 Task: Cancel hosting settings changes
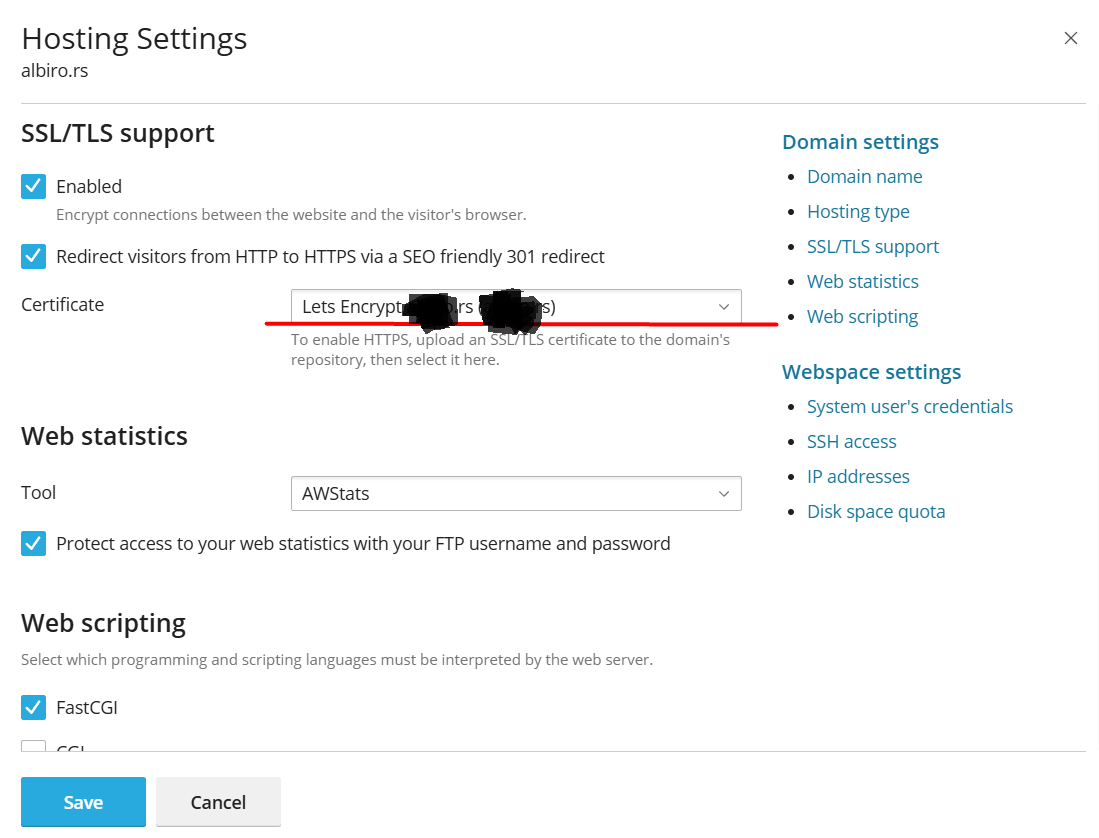pos(218,802)
